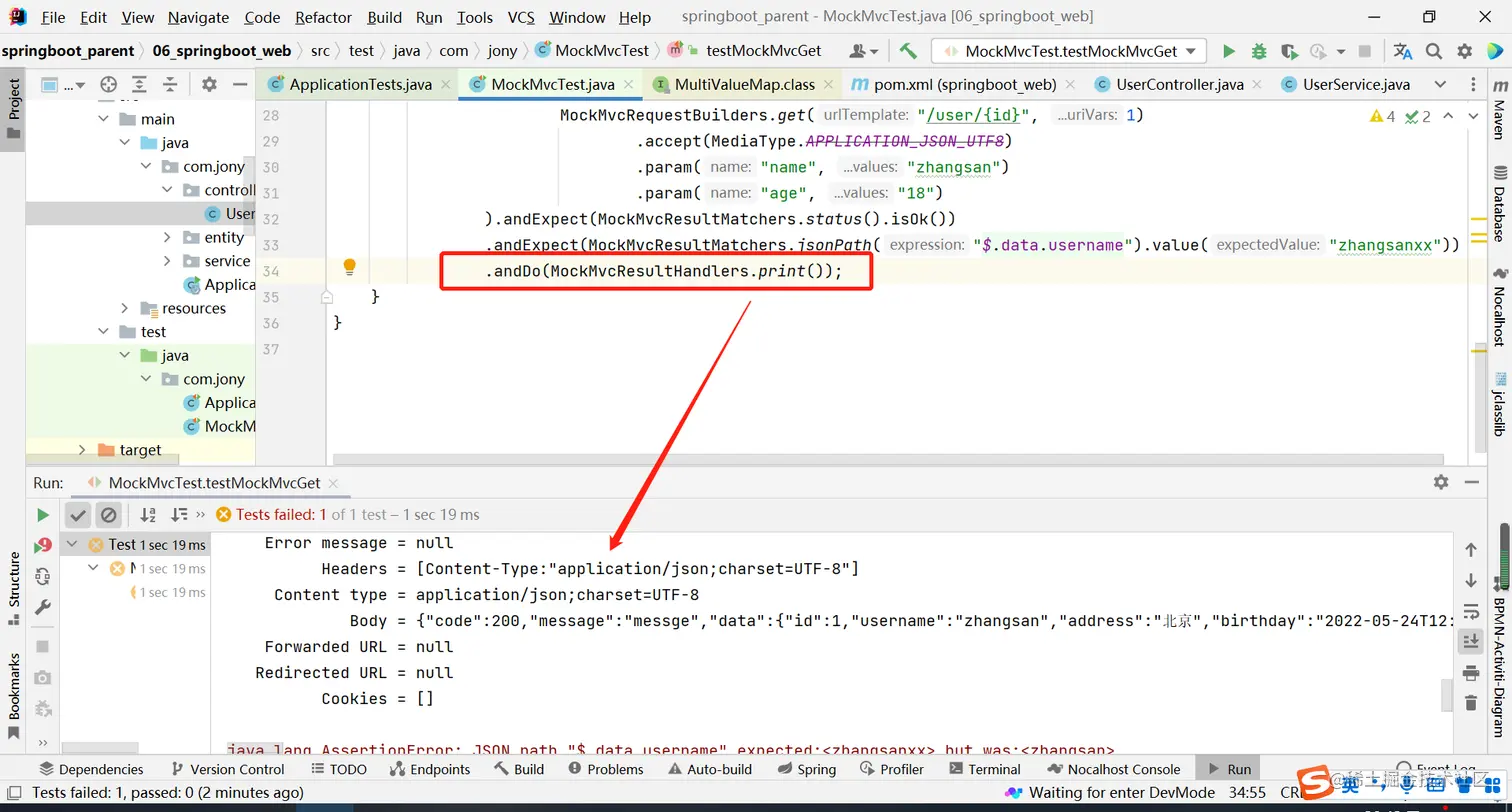Screen dimensions: 1512x812
Task: Jump down to the next stack trace
Action: click(1471, 581)
